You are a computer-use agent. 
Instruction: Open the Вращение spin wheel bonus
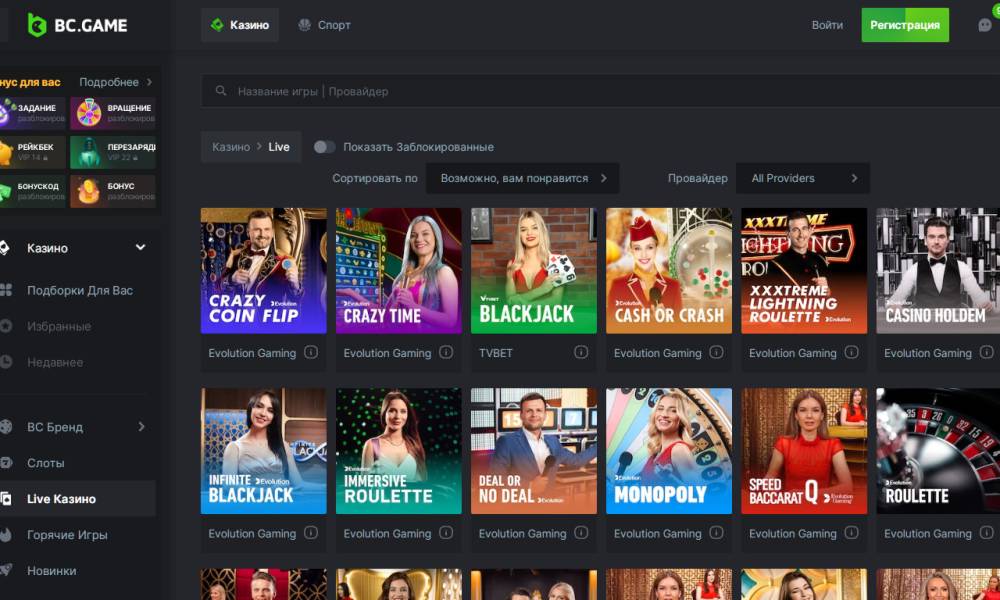[x=113, y=113]
